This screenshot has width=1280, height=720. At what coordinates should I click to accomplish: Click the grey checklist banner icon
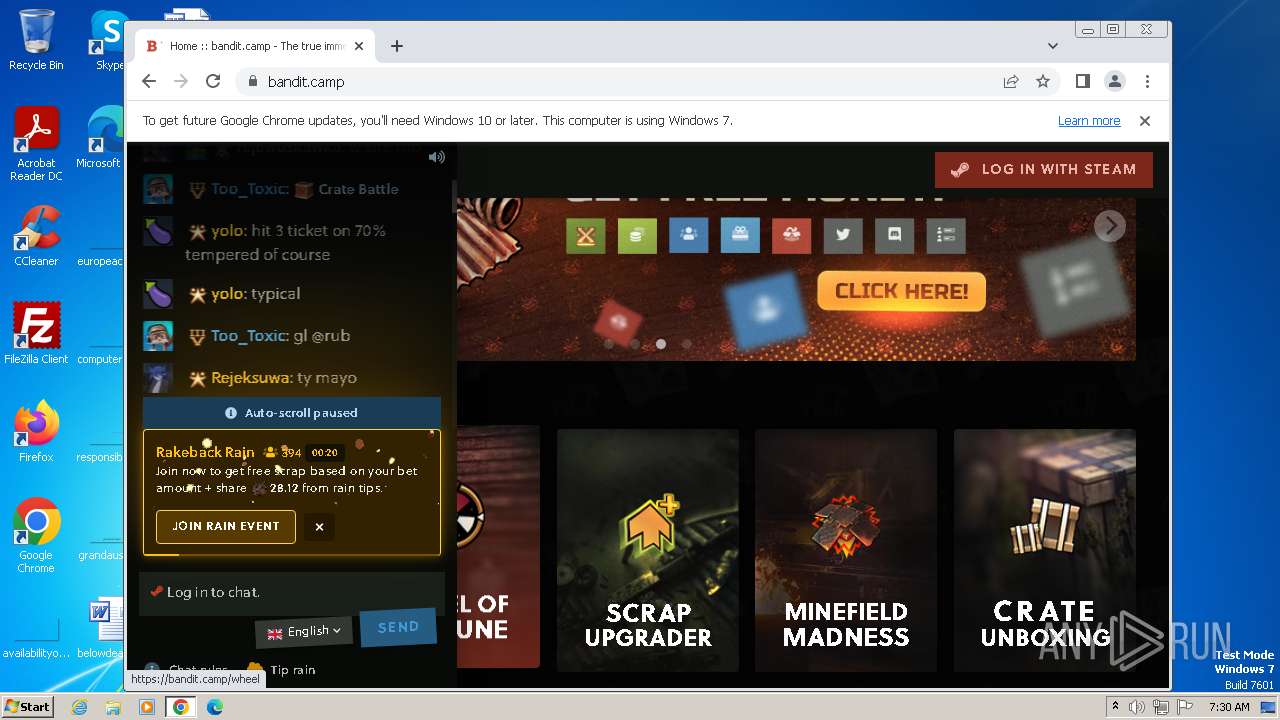coord(946,236)
